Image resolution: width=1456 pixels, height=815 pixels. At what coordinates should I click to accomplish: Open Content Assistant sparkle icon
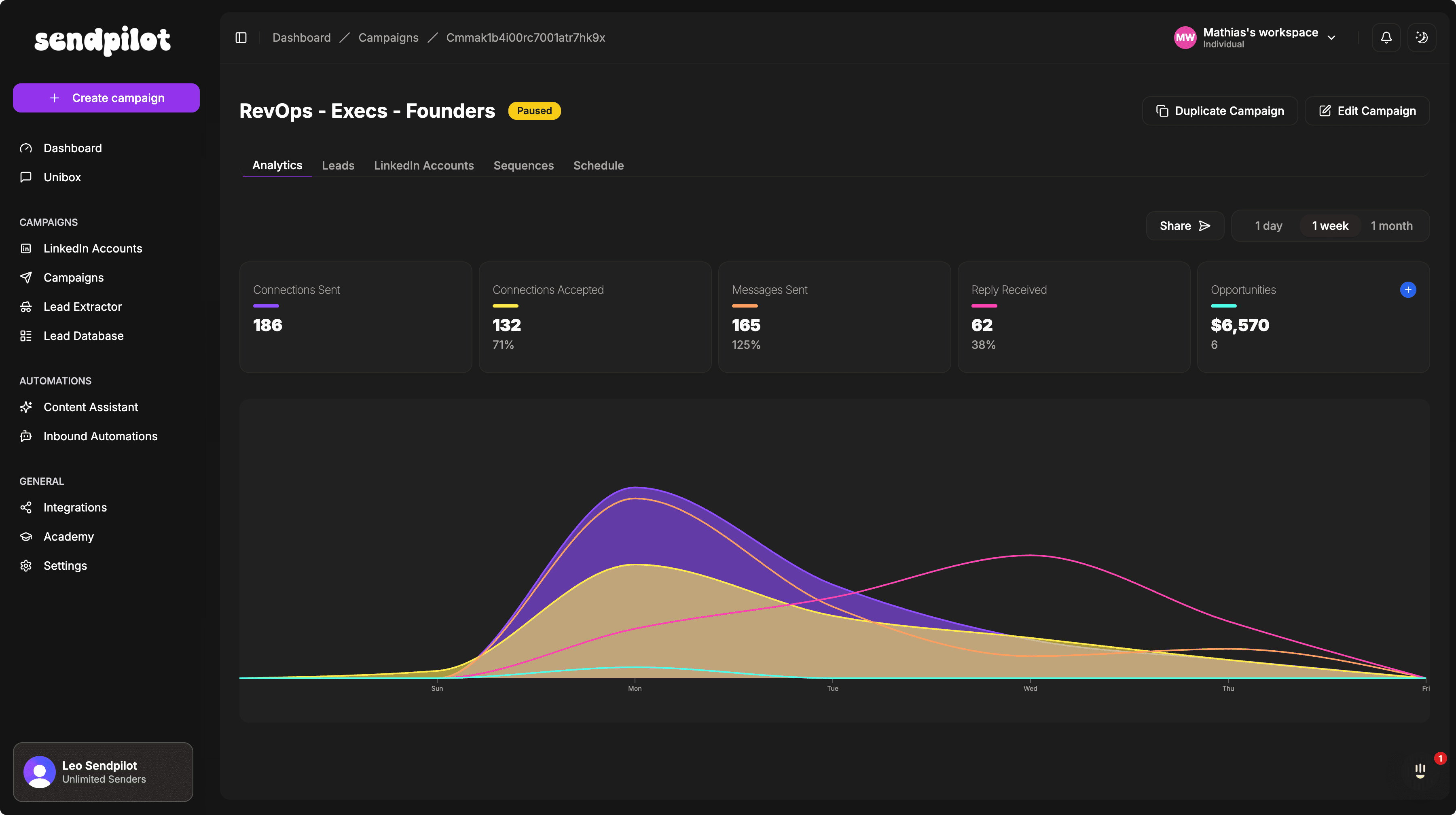coord(26,407)
